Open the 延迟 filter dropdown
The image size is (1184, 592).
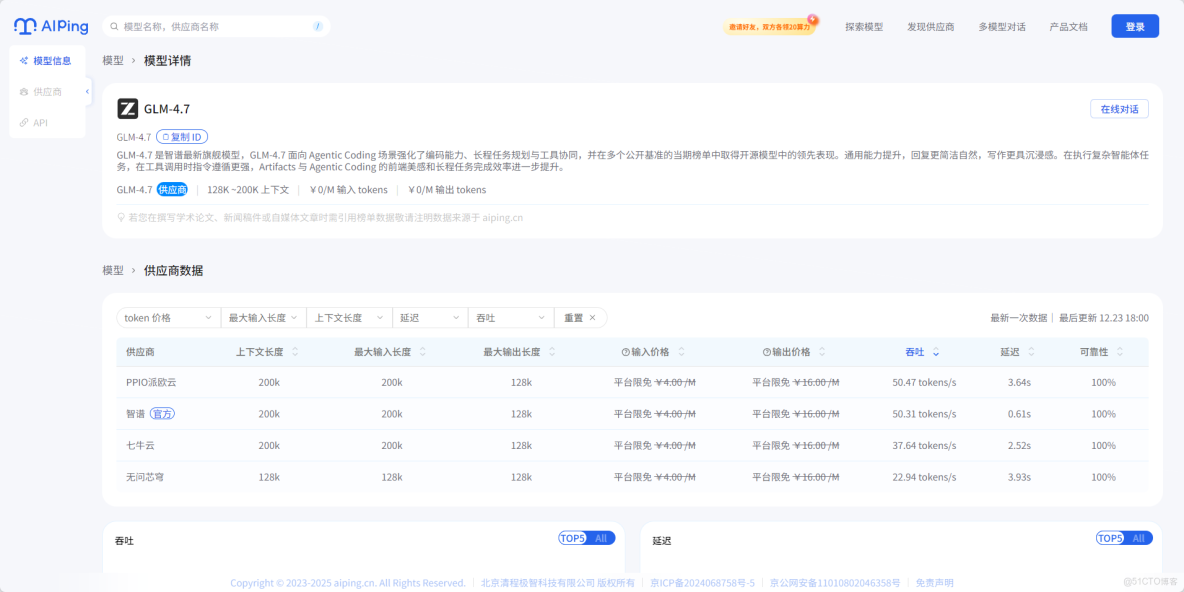tap(430, 317)
